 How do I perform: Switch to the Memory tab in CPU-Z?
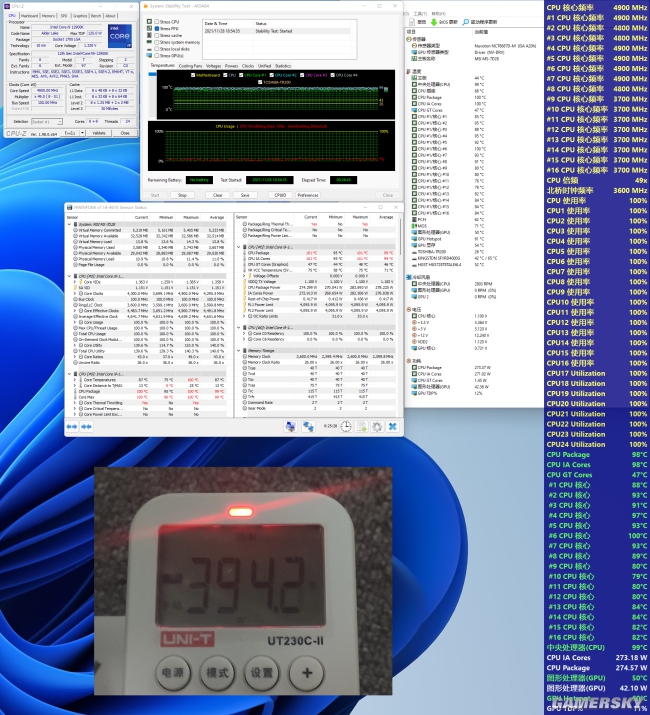[48, 16]
